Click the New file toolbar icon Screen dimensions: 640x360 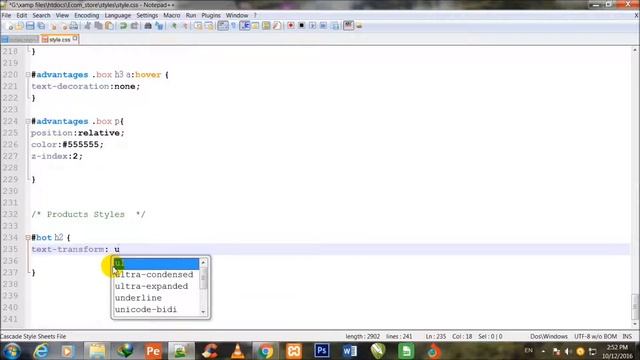pyautogui.click(x=10, y=26)
